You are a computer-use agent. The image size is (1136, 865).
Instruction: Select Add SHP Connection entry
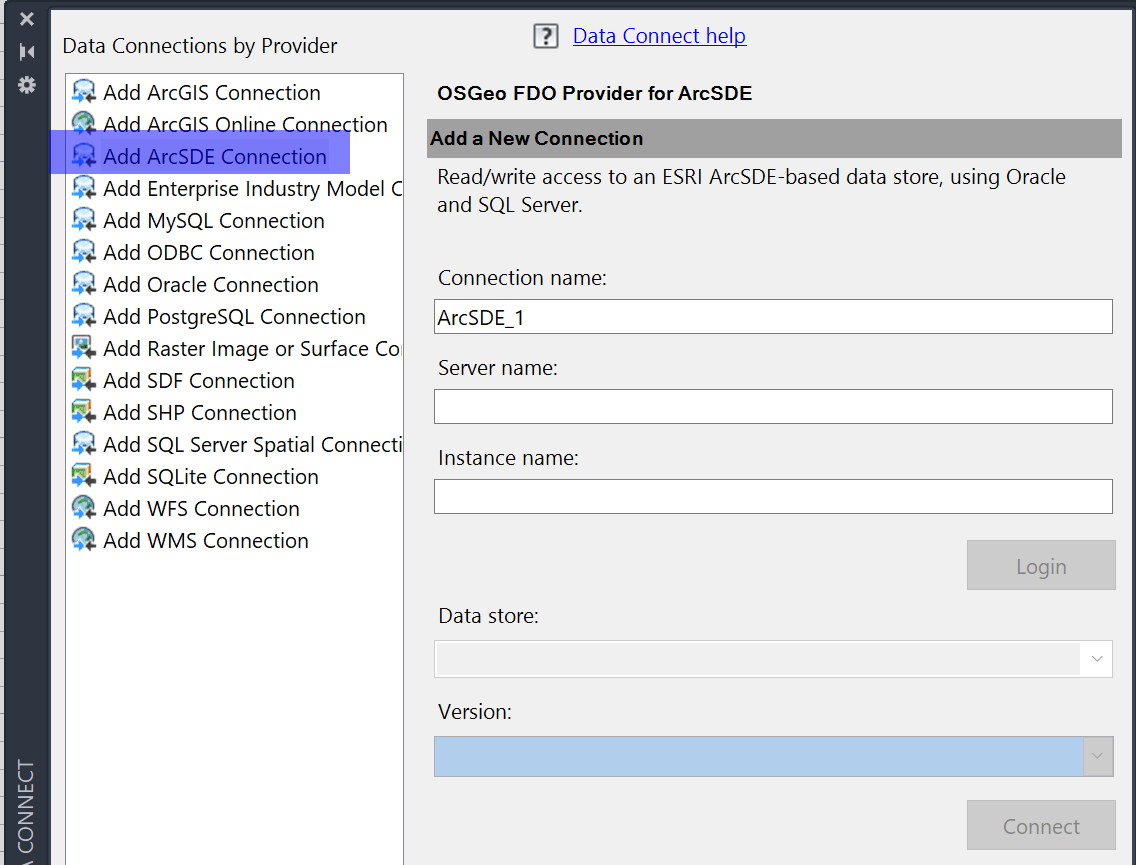200,413
